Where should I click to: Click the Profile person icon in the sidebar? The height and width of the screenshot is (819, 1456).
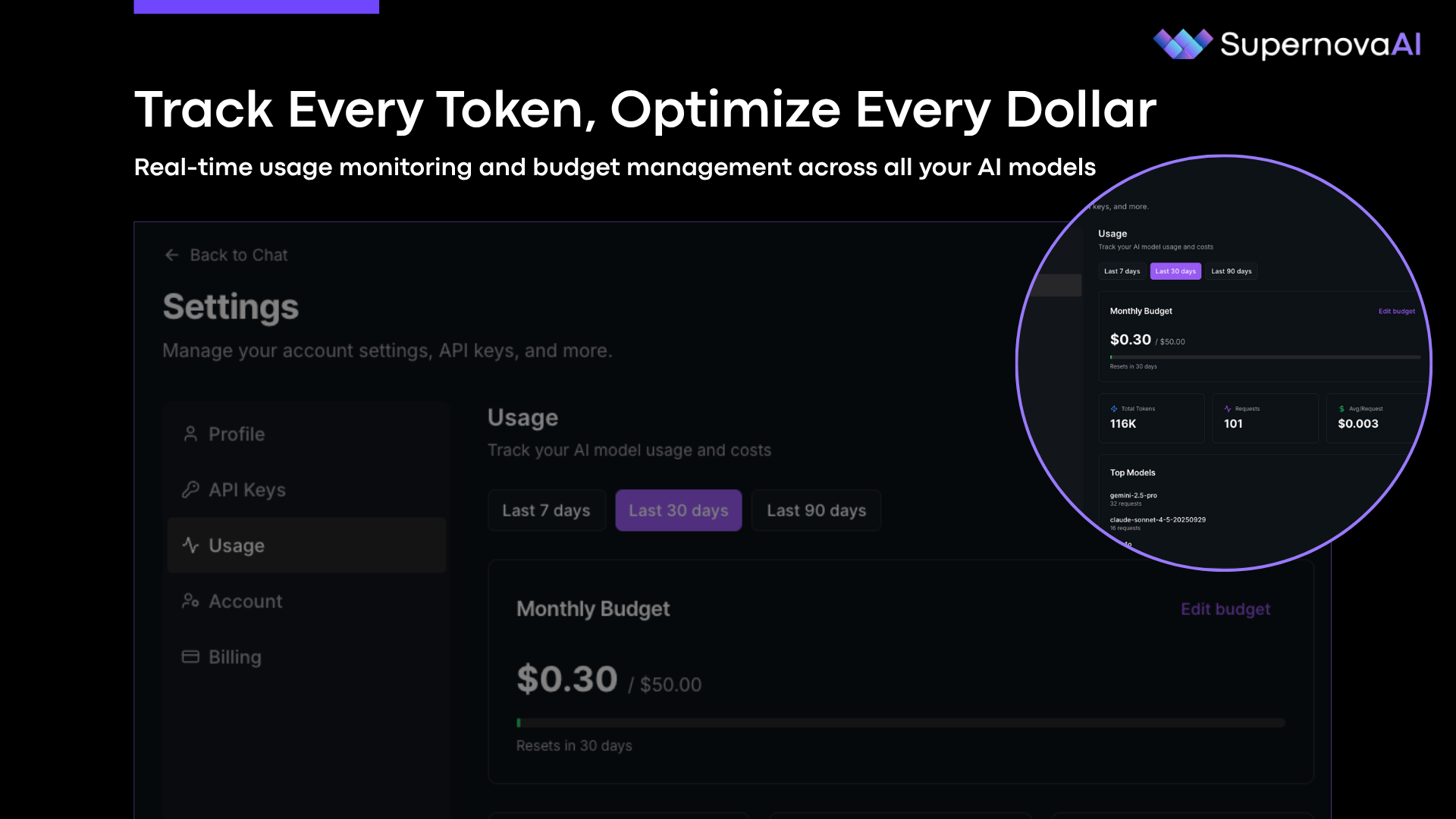[x=190, y=434]
